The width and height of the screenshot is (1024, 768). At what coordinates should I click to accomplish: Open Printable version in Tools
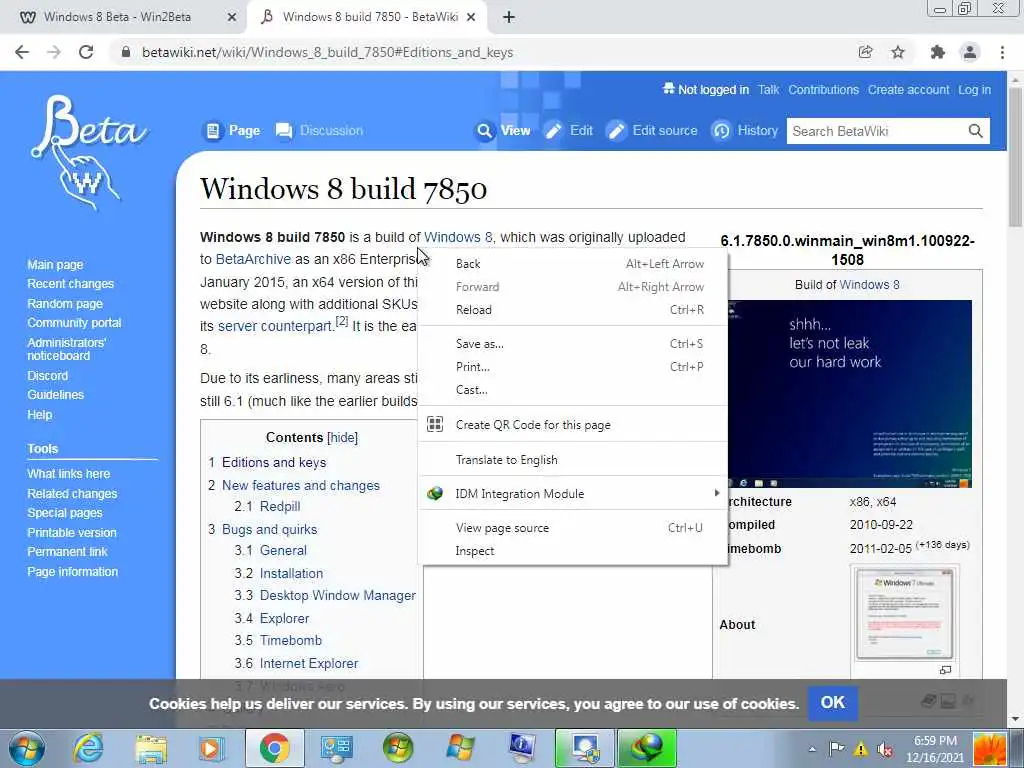click(x=72, y=532)
